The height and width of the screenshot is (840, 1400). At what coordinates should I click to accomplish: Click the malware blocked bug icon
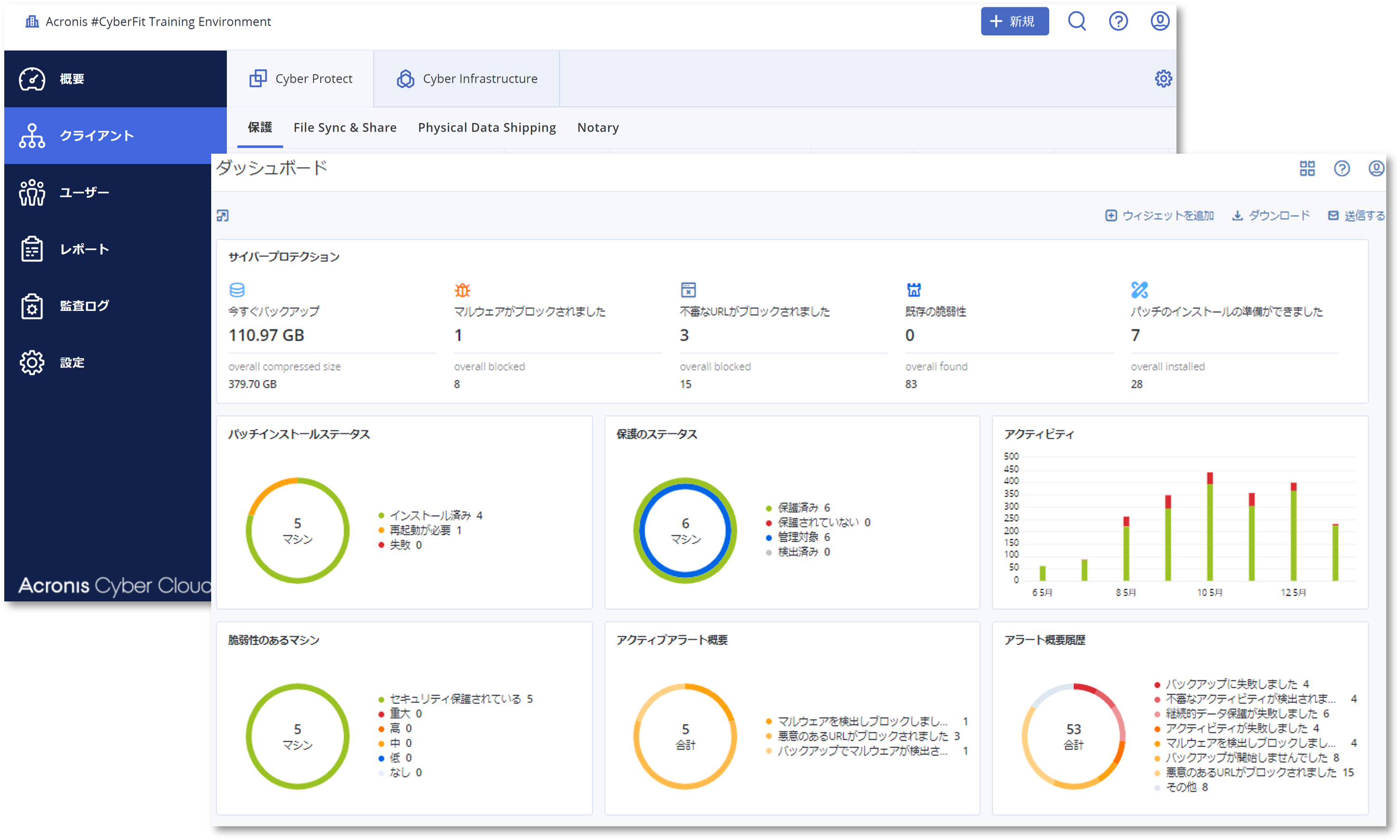463,290
